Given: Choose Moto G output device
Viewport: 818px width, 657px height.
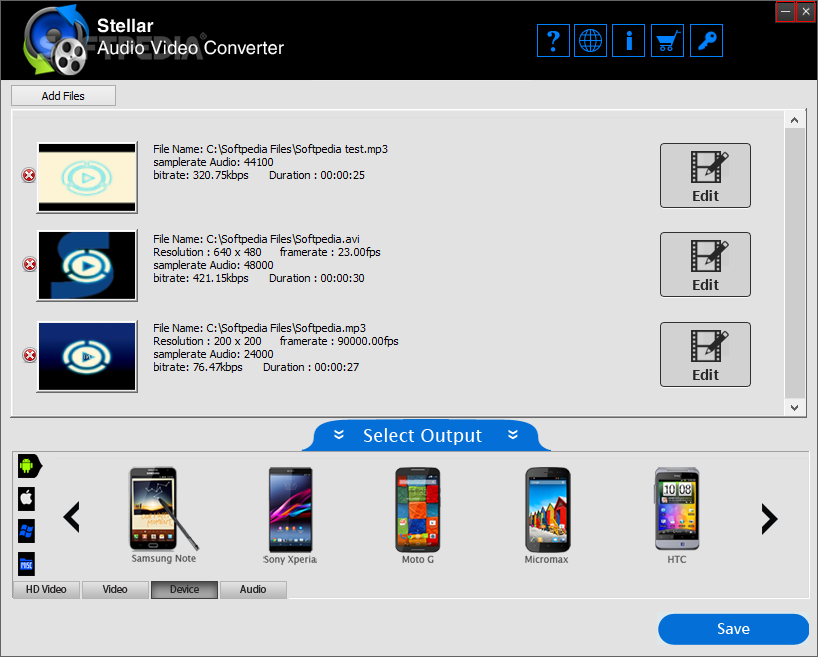Looking at the screenshot, I should tap(417, 516).
